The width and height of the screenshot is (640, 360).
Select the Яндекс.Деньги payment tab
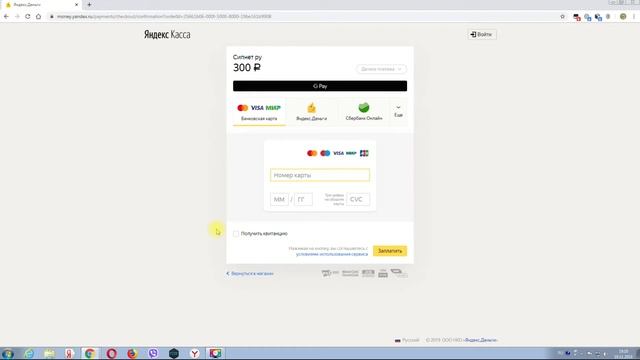tap(311, 112)
